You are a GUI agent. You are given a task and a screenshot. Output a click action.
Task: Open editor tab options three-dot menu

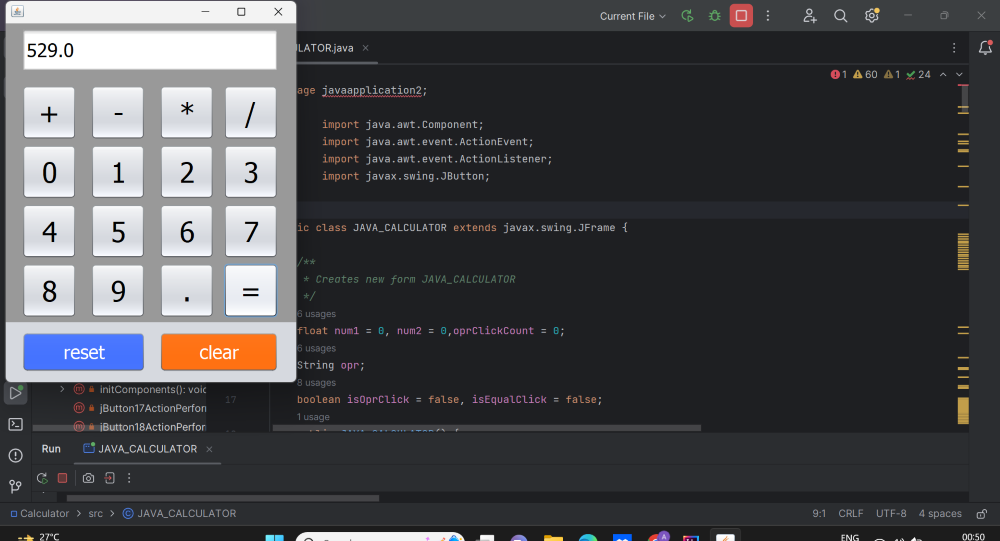click(x=954, y=48)
